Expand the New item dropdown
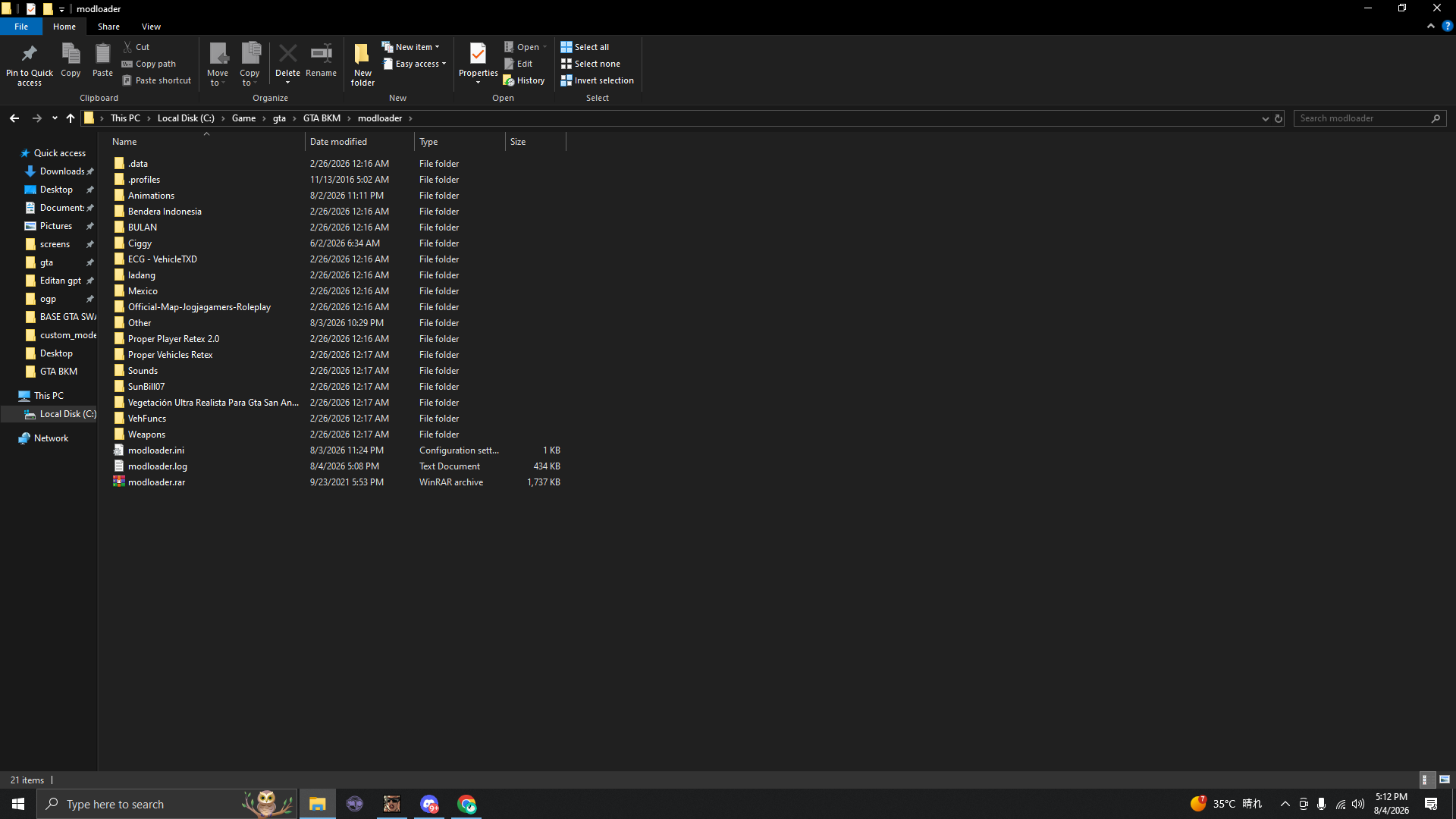The height and width of the screenshot is (819, 1456). (x=410, y=47)
